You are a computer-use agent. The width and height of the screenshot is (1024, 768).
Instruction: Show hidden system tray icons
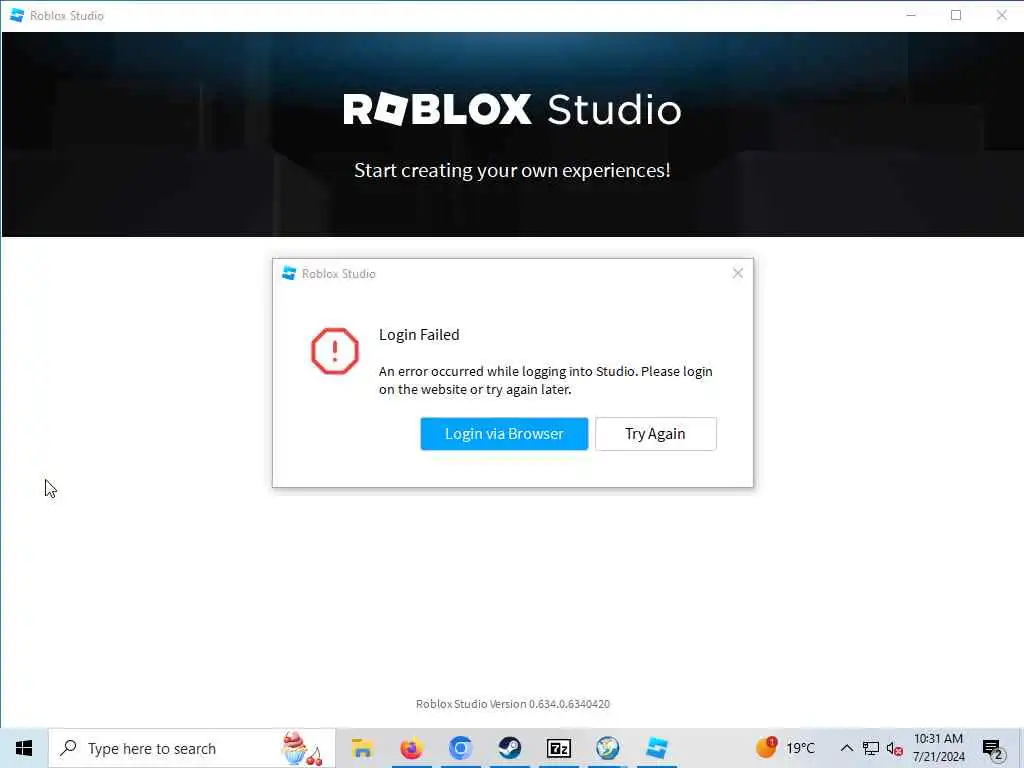click(846, 748)
